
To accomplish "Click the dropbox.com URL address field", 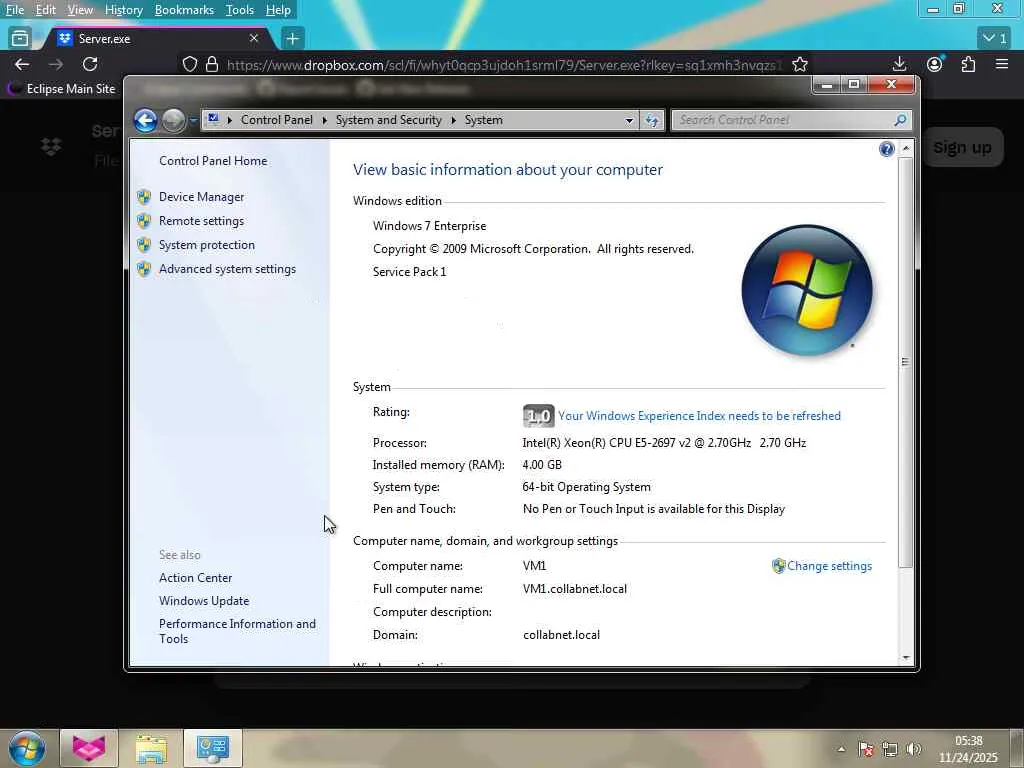I will pyautogui.click(x=504, y=65).
